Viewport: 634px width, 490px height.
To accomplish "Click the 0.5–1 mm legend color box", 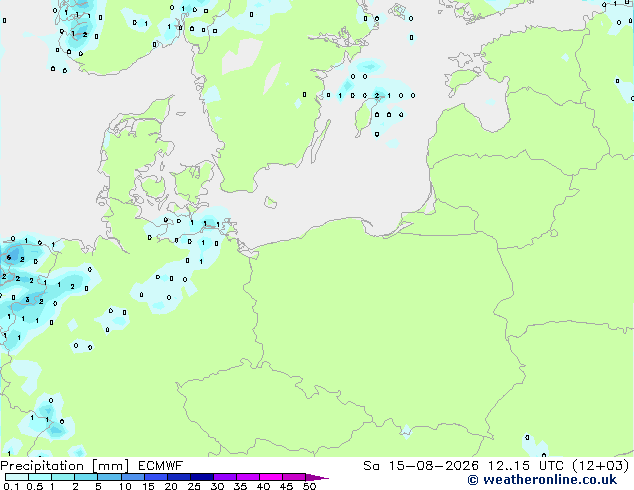I will point(40,477).
